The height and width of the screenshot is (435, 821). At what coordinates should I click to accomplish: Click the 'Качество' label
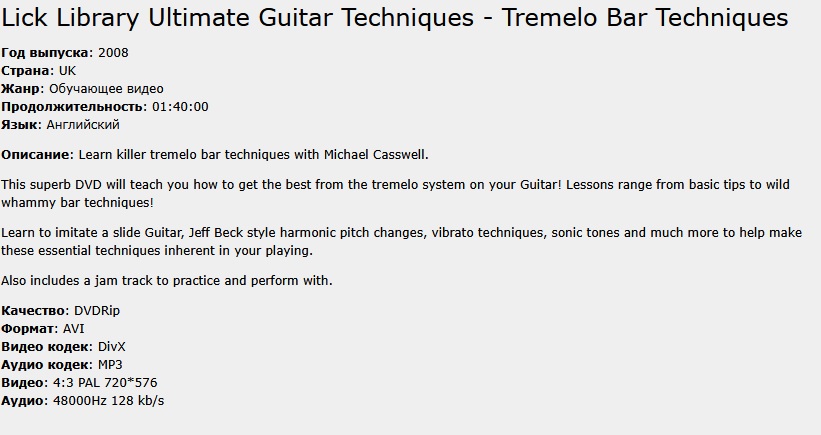(x=34, y=311)
